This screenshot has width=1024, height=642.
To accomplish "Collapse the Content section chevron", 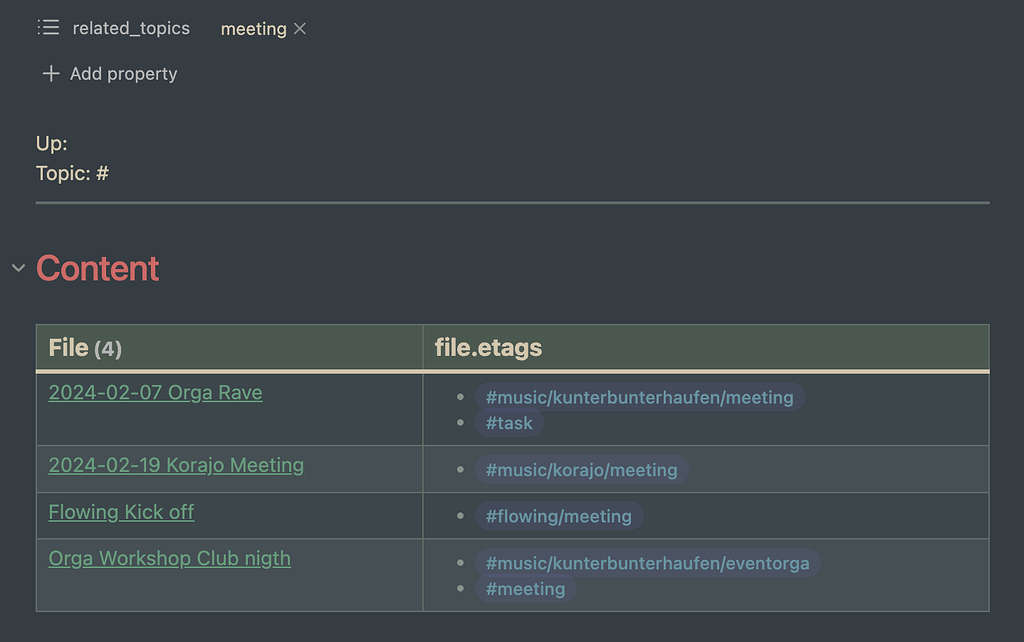I will (x=17, y=267).
